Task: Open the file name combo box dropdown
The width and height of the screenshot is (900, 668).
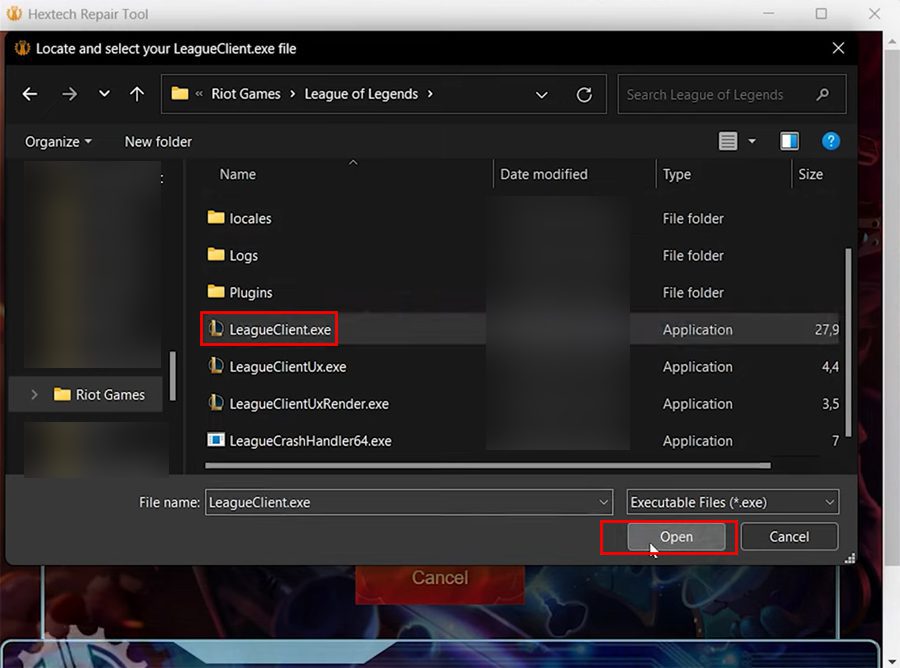Action: (604, 502)
